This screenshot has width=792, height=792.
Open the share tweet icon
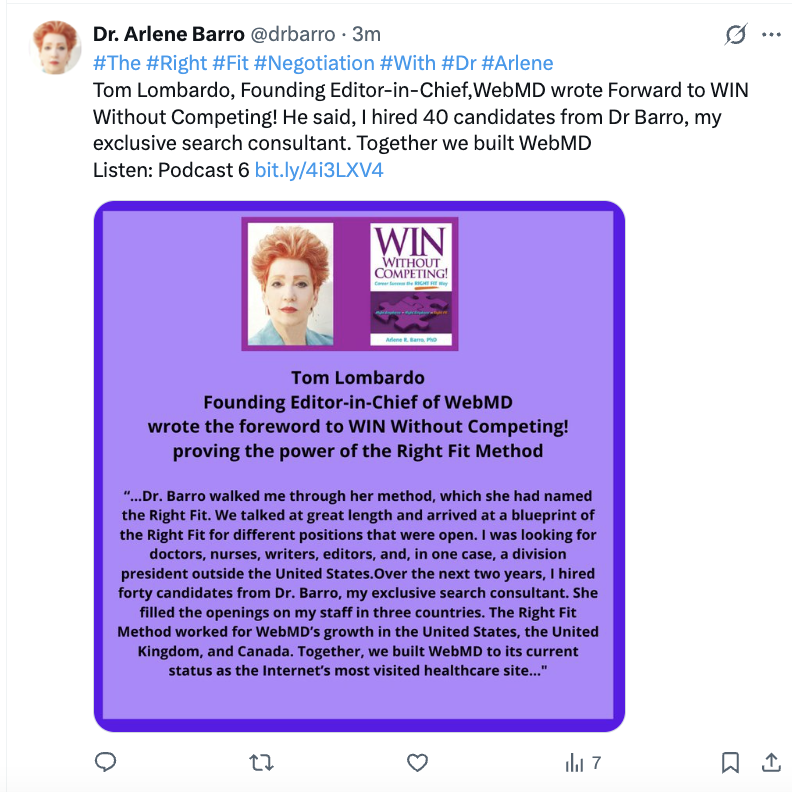point(771,763)
